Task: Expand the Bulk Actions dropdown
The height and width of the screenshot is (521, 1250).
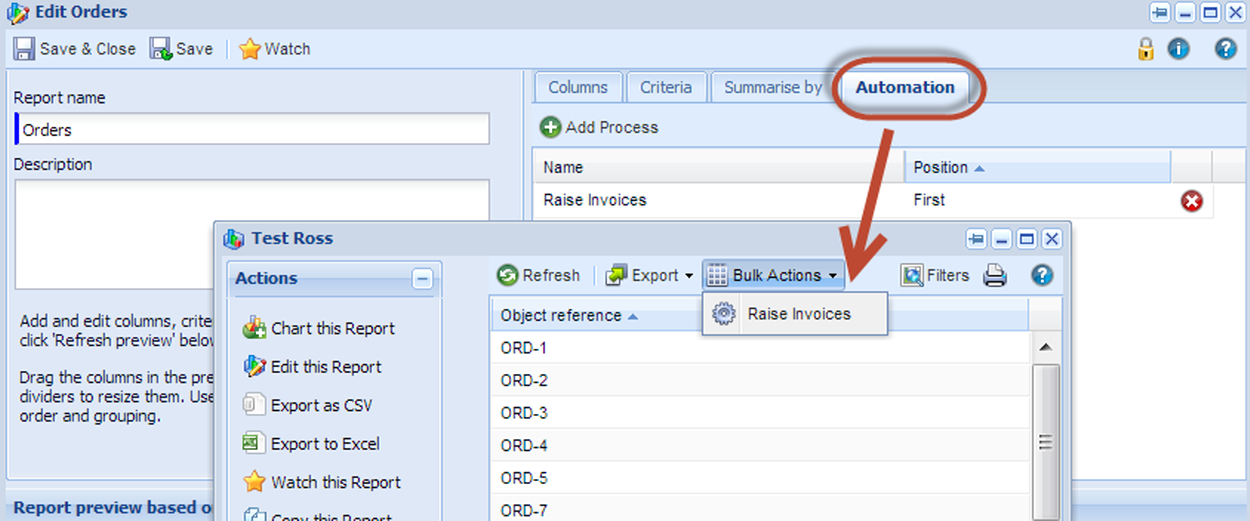Action: coord(773,276)
